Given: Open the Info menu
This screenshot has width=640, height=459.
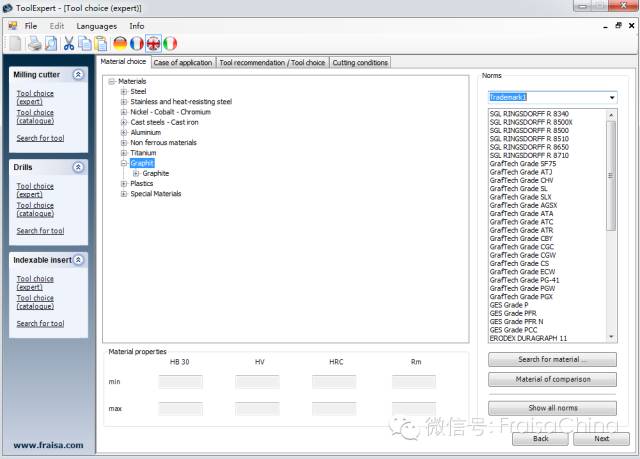Looking at the screenshot, I should click(x=137, y=26).
